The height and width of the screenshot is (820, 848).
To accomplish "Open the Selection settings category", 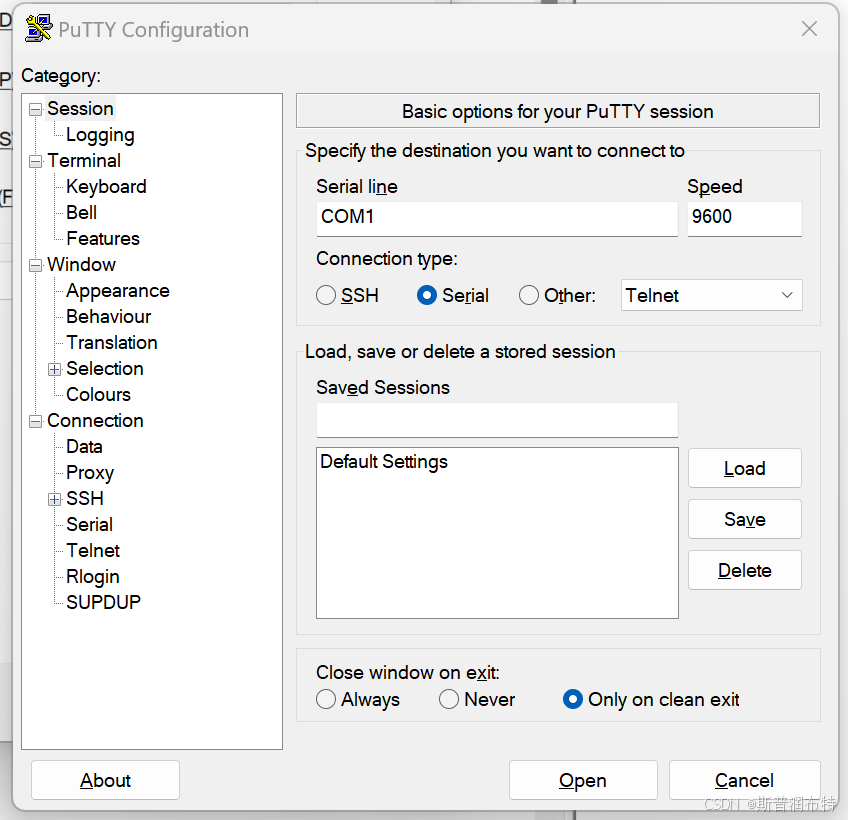I will click(x=104, y=368).
